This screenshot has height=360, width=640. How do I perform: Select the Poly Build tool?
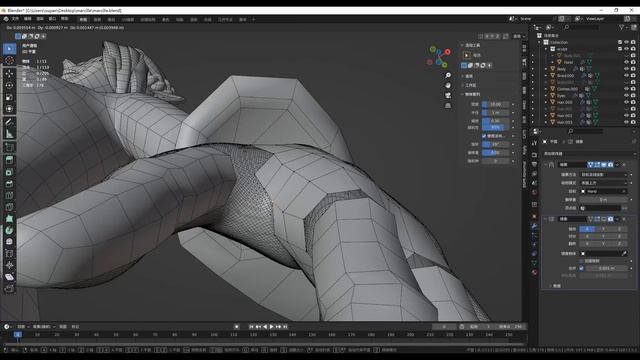9,219
